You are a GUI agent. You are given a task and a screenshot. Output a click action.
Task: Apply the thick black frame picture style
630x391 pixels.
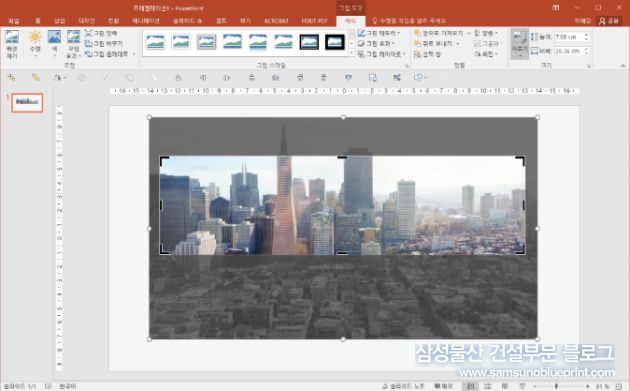pyautogui.click(x=335, y=42)
